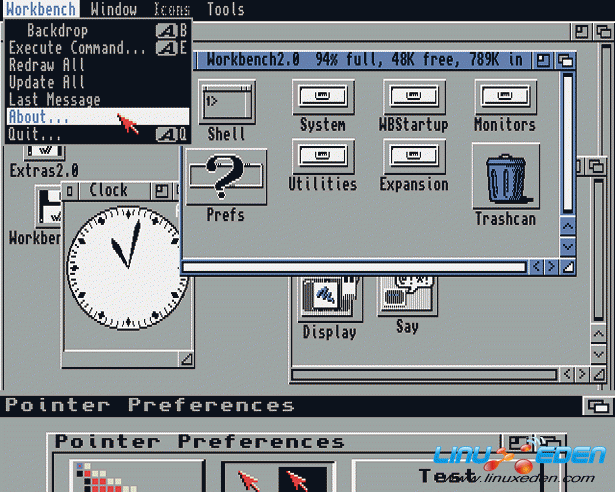Screen dimensions: 615x492
Task: Open the Monitors drawer
Action: click(505, 97)
